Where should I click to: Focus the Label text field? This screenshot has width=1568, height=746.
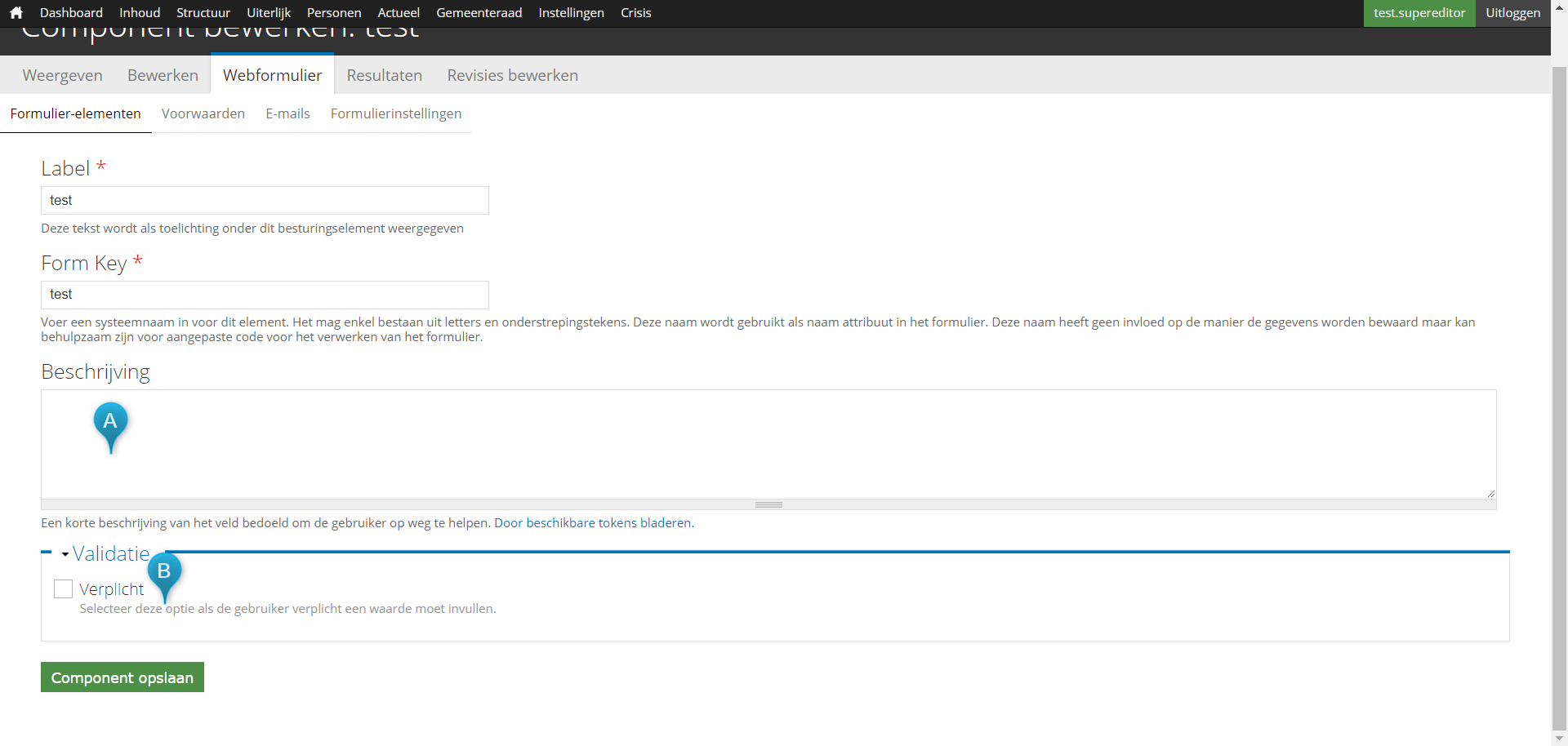tap(265, 201)
